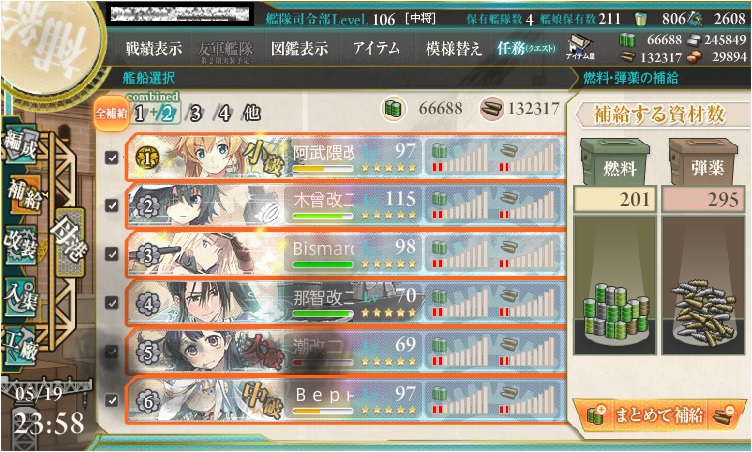Switch to fleet 3 tab
Image resolution: width=752 pixels, height=452 pixels.
[x=195, y=114]
